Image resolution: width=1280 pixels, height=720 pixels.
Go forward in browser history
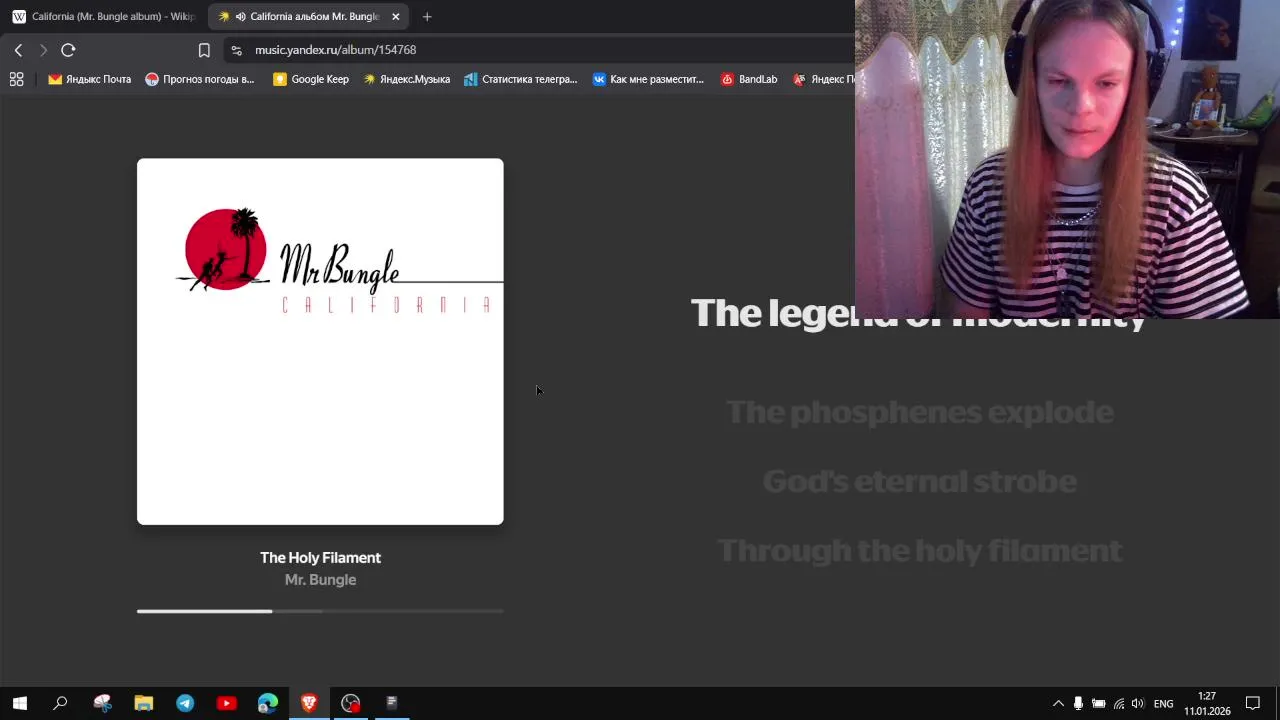click(43, 50)
